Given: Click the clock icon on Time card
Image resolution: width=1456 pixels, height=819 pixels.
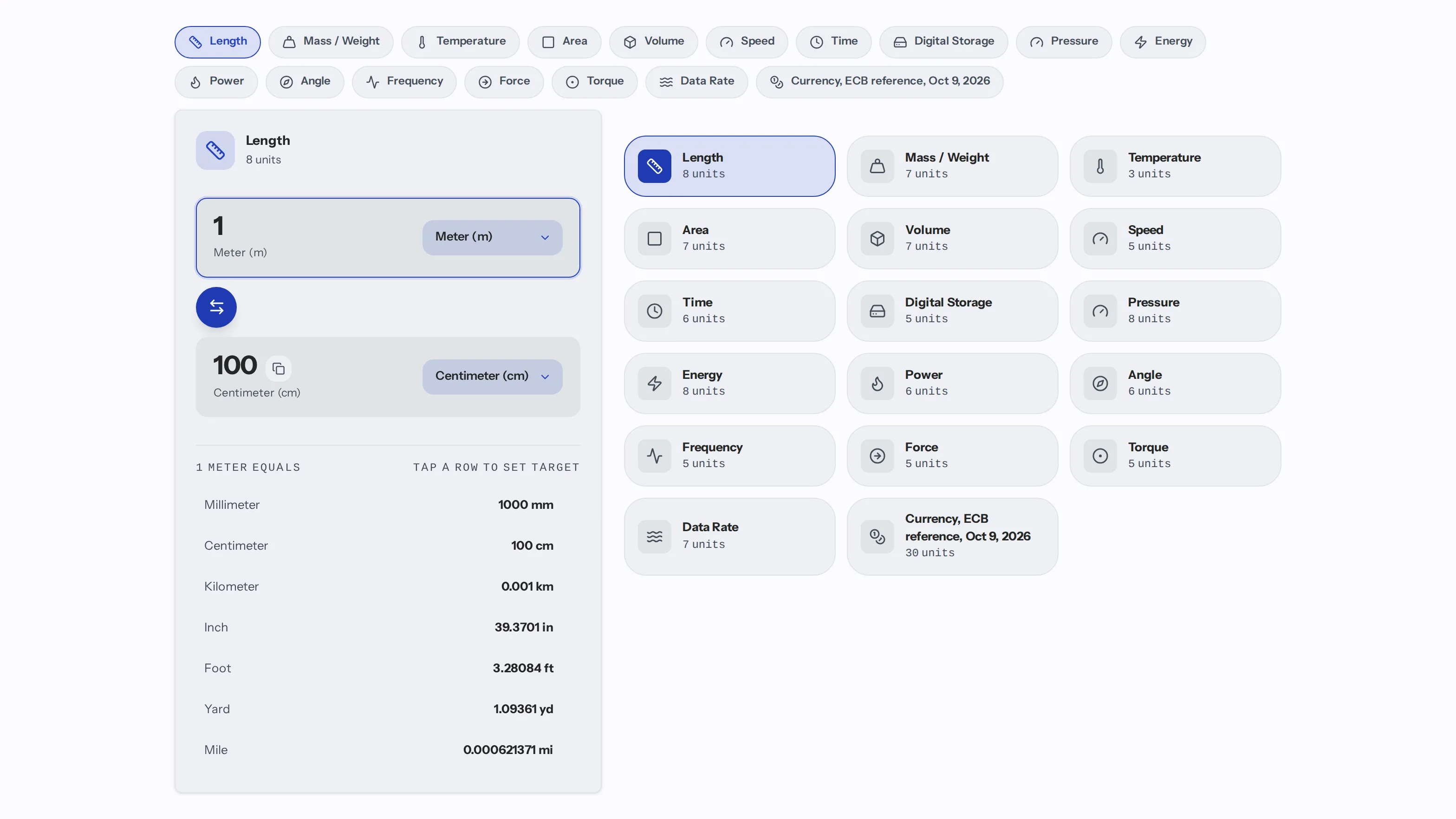Looking at the screenshot, I should point(655,311).
